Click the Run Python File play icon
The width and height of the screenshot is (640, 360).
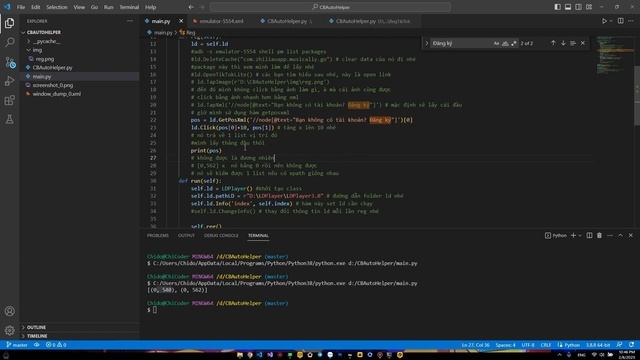pos(604,21)
